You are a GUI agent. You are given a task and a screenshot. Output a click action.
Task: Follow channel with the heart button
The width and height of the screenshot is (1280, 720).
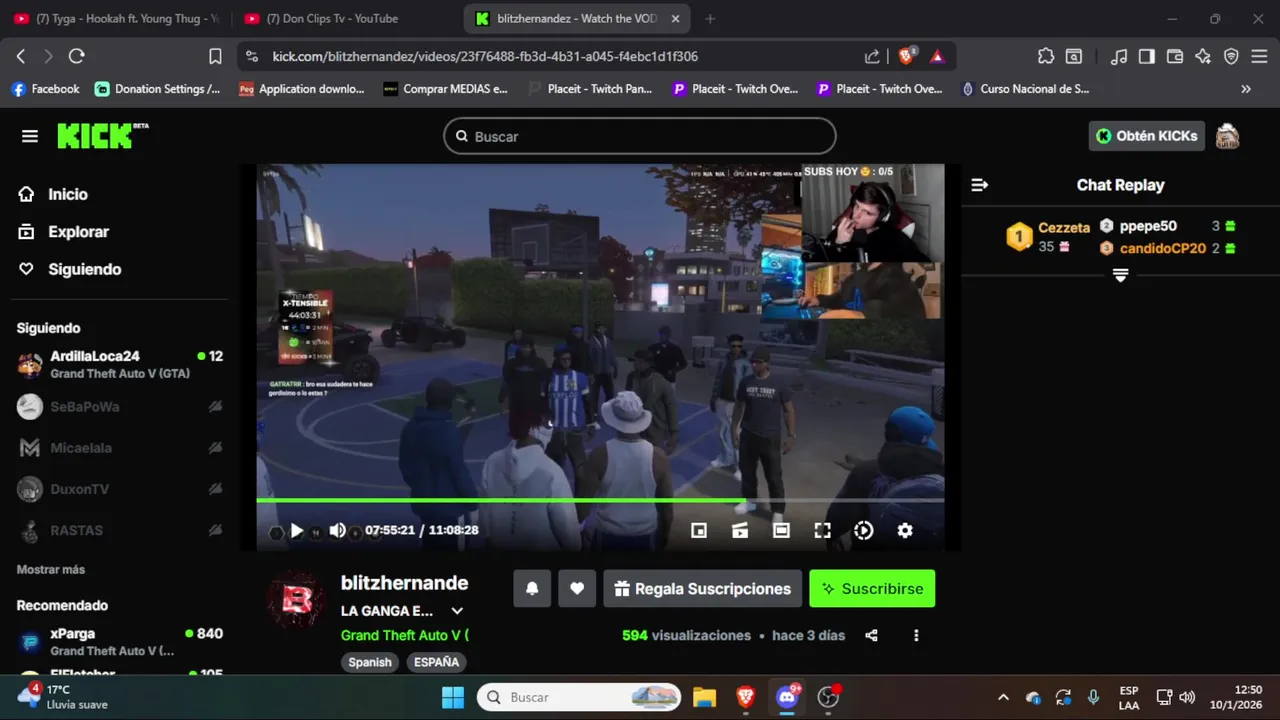tap(577, 589)
